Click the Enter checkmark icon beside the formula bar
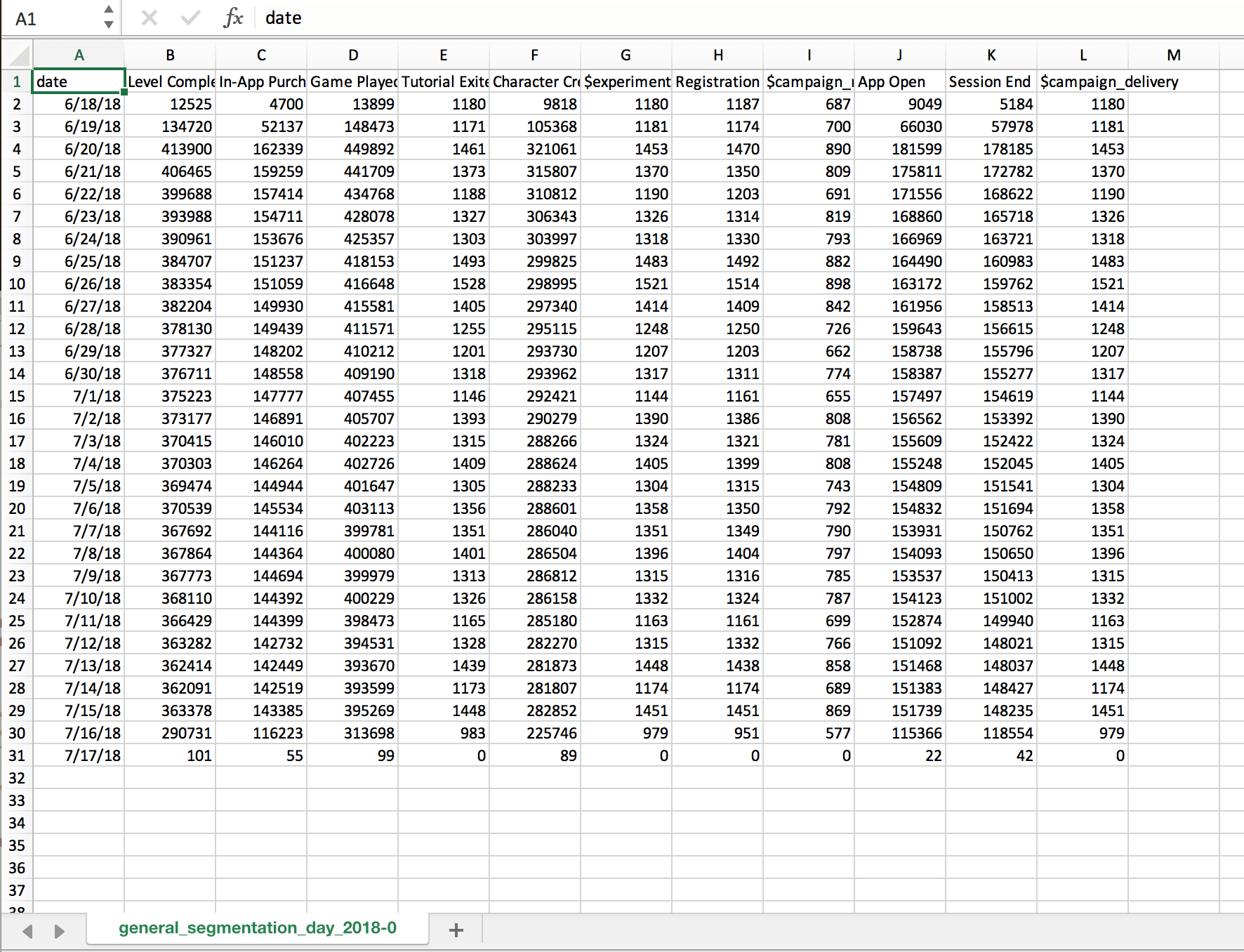Screen dimensions: 1244x952 click(x=190, y=18)
